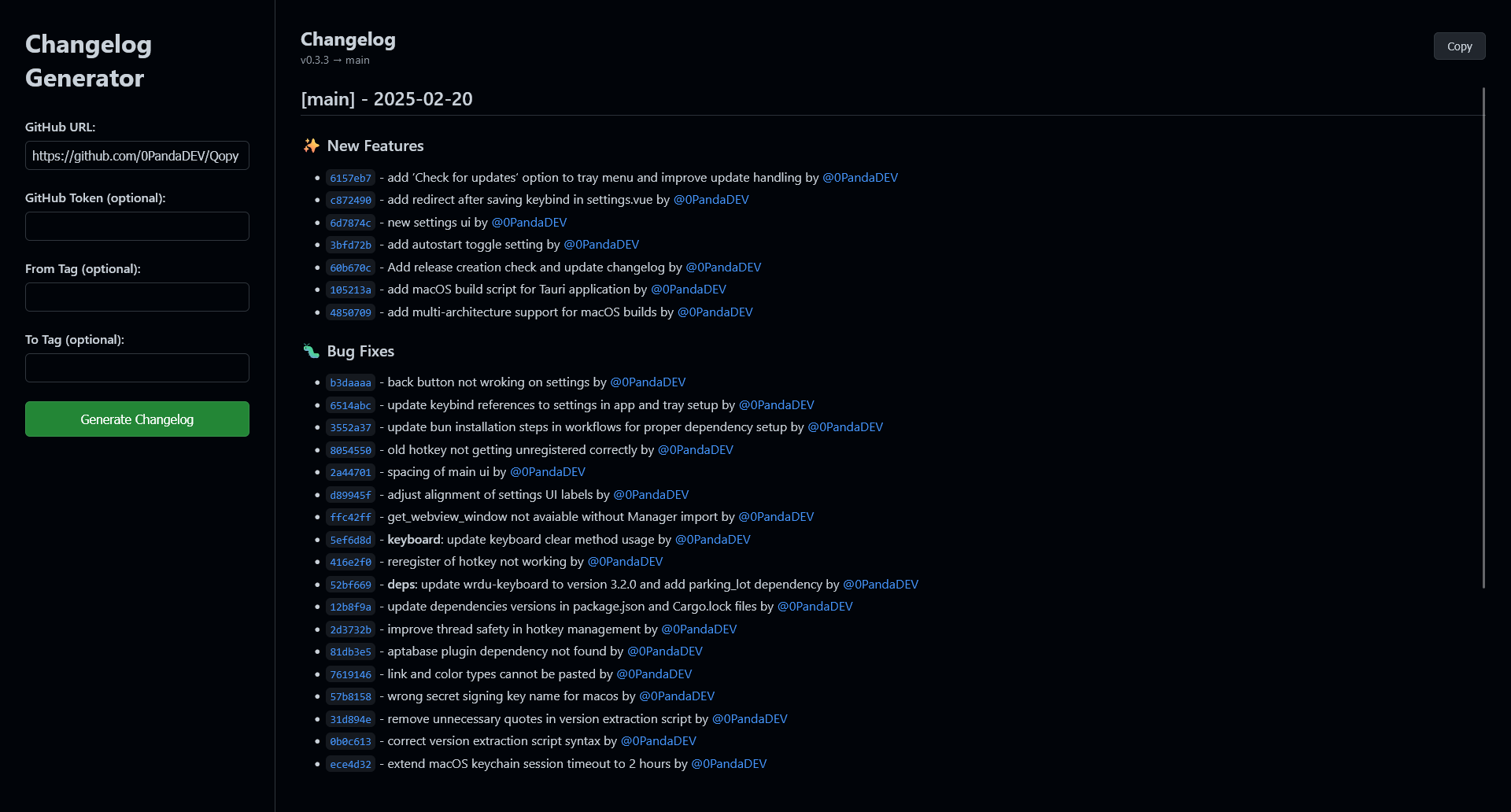Copy the changelog with the Copy button
1511x812 pixels.
coord(1459,46)
